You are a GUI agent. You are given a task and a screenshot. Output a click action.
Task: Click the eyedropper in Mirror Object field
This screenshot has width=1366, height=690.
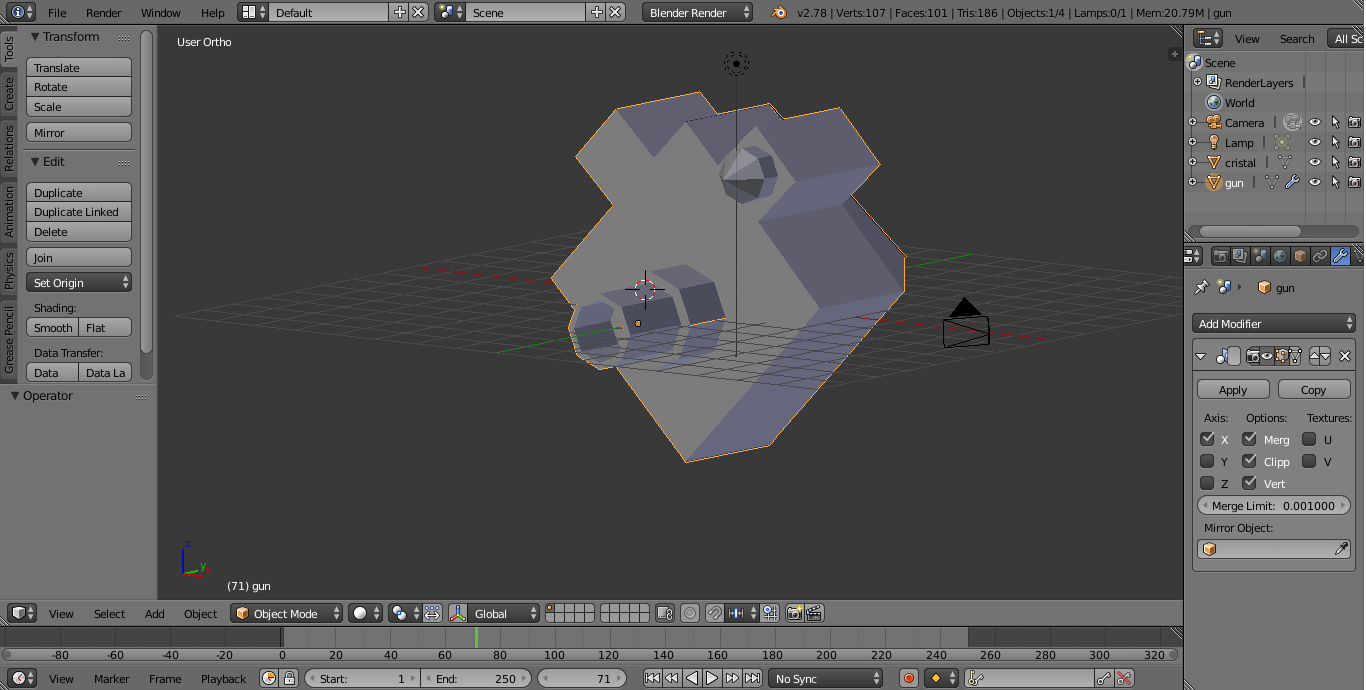(x=1341, y=549)
